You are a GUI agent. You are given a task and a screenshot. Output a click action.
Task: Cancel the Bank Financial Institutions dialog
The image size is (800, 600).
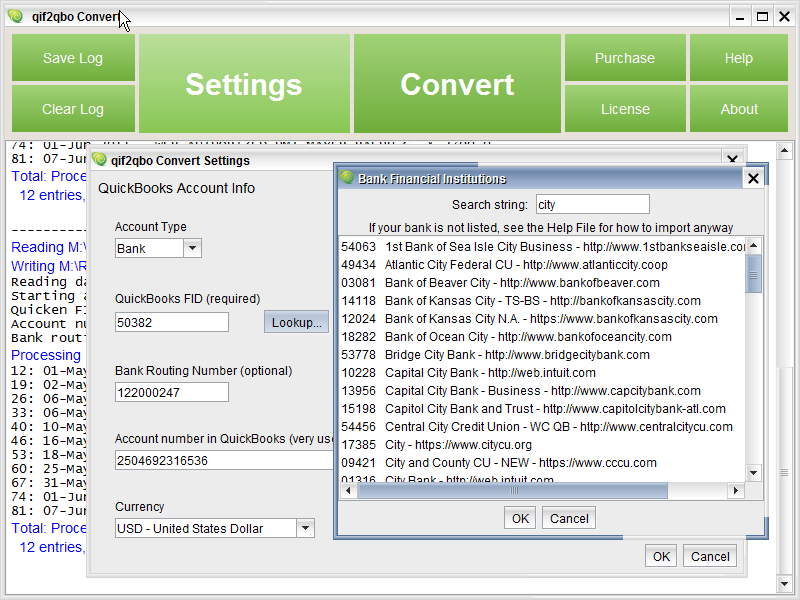569,518
